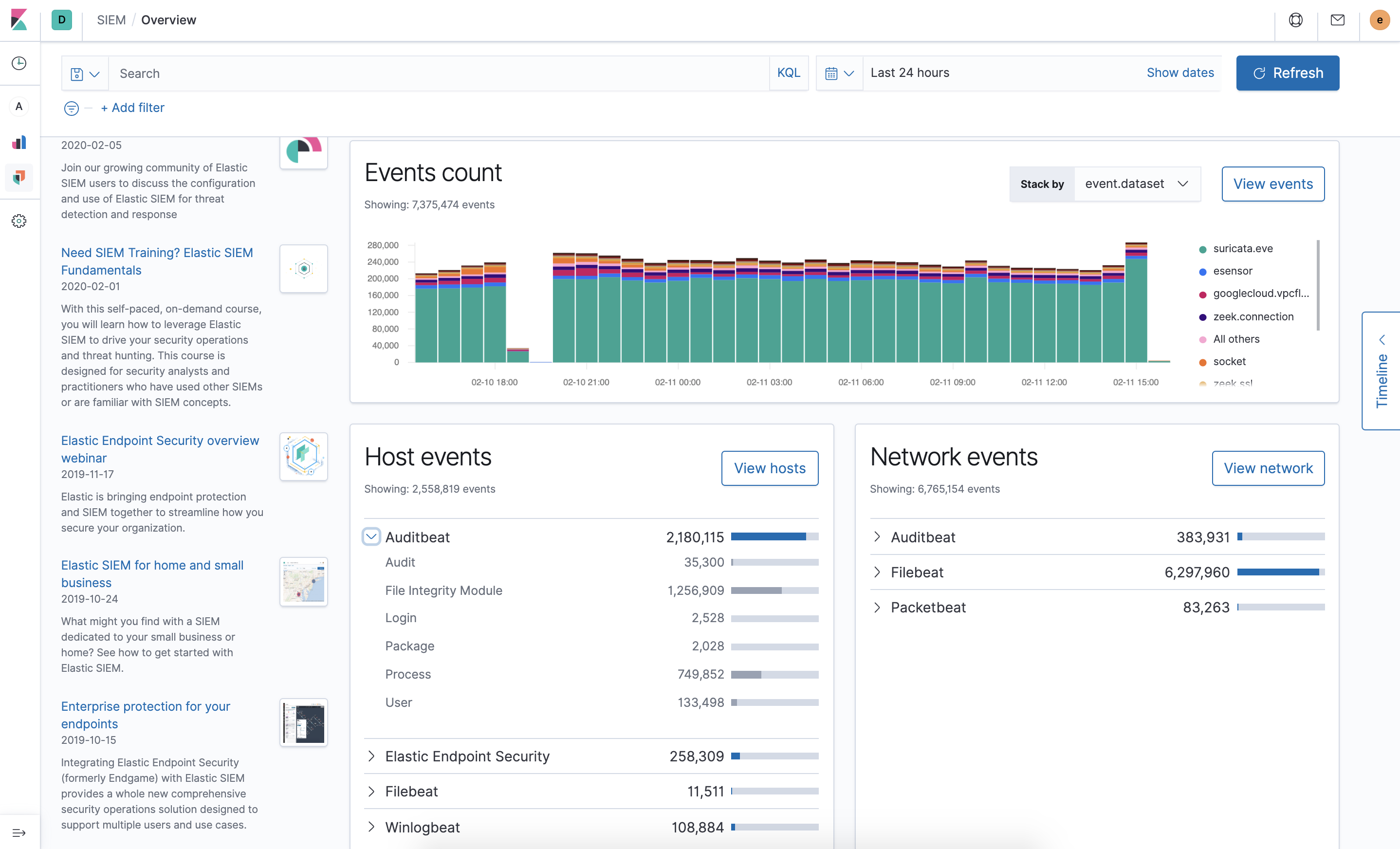Open Elastic SIEM for home and small business
The width and height of the screenshot is (1400, 849).
pyautogui.click(x=152, y=573)
